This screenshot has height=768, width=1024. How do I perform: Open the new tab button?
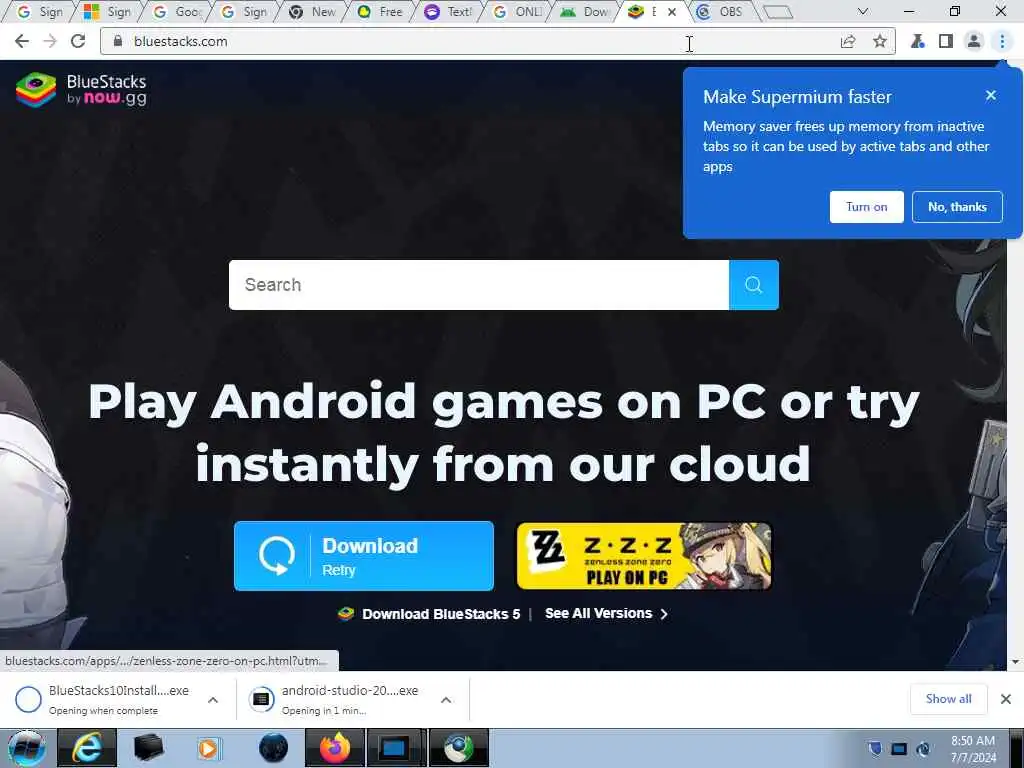(x=778, y=12)
